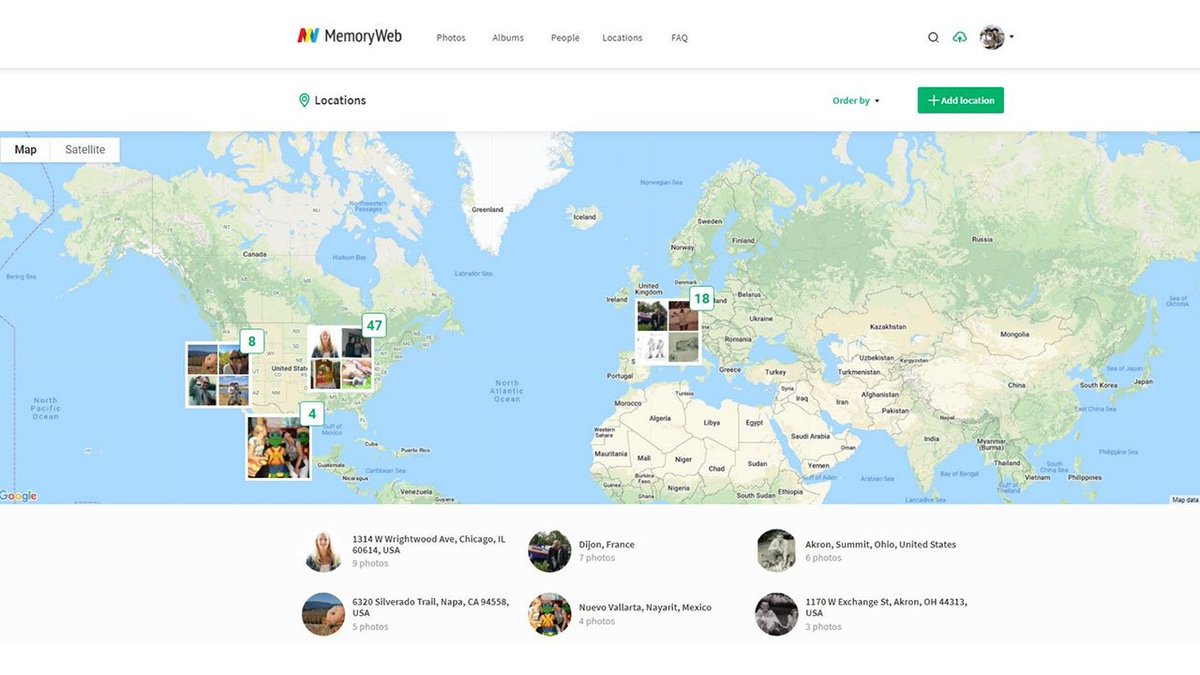Open the dropdown arrow next to Order by
Viewport: 1200px width, 675px height.
pyautogui.click(x=879, y=100)
